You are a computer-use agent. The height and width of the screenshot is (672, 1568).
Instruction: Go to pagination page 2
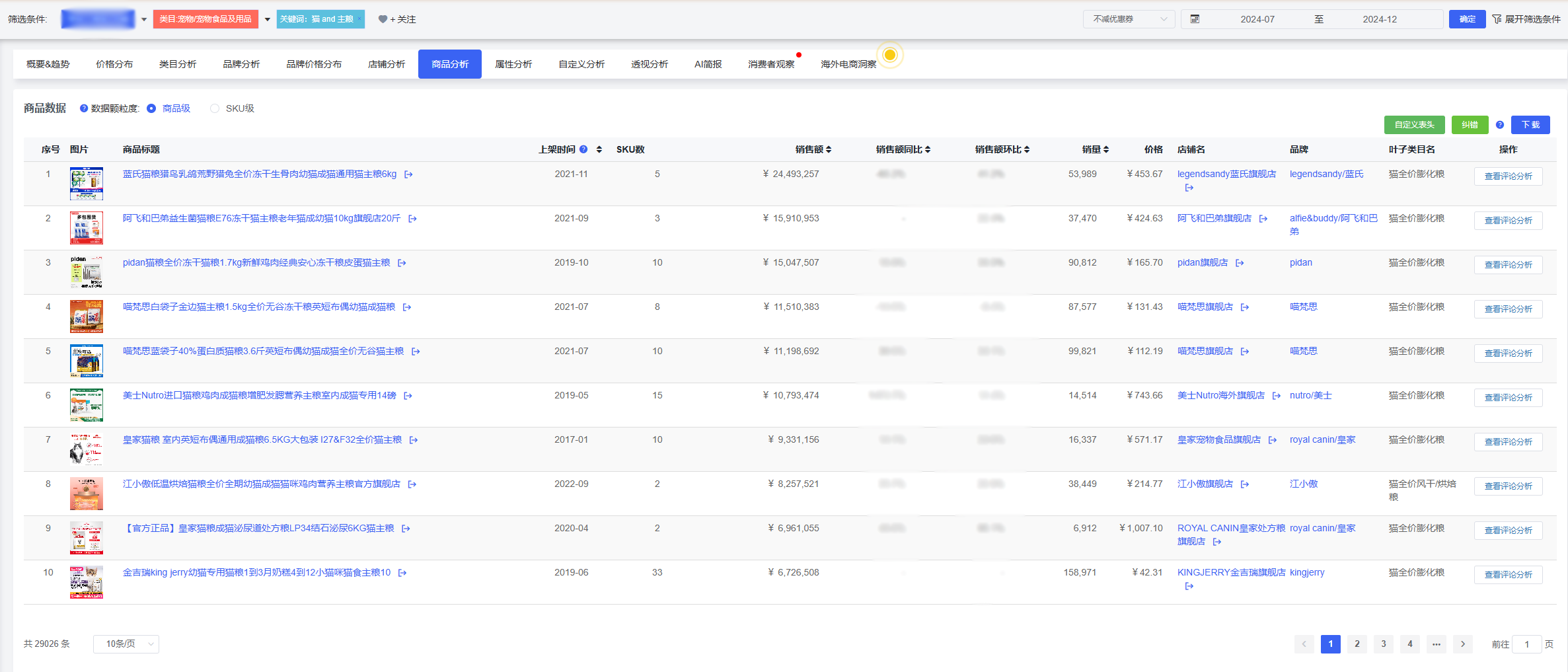[1357, 644]
